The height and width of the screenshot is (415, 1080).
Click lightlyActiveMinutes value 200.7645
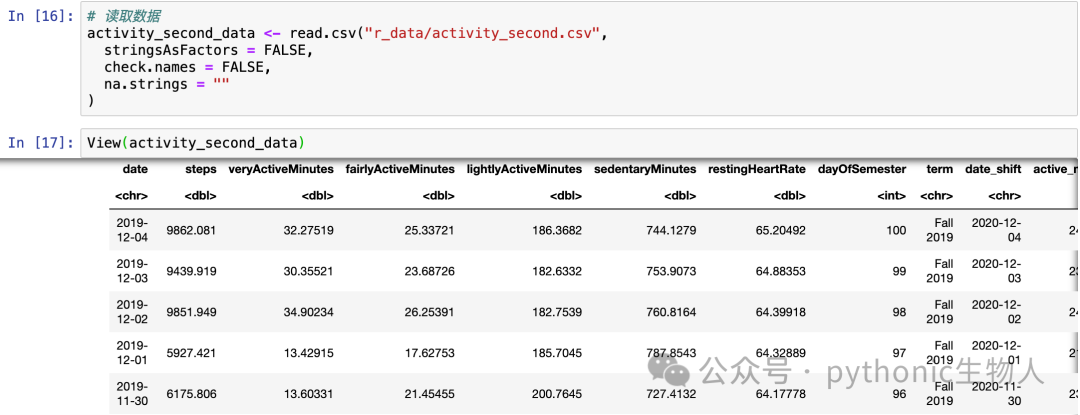557,394
